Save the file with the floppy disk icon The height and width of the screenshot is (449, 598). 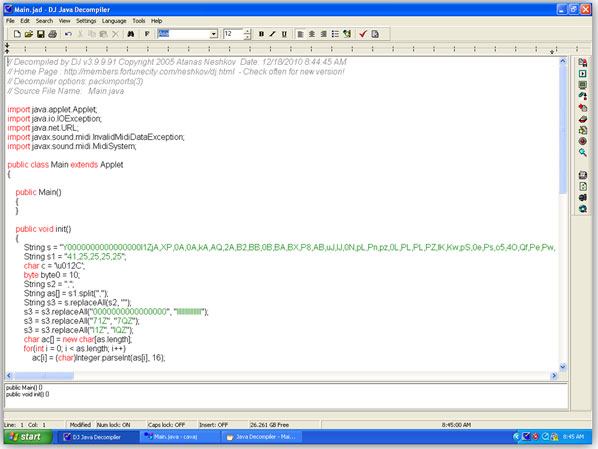pos(40,34)
